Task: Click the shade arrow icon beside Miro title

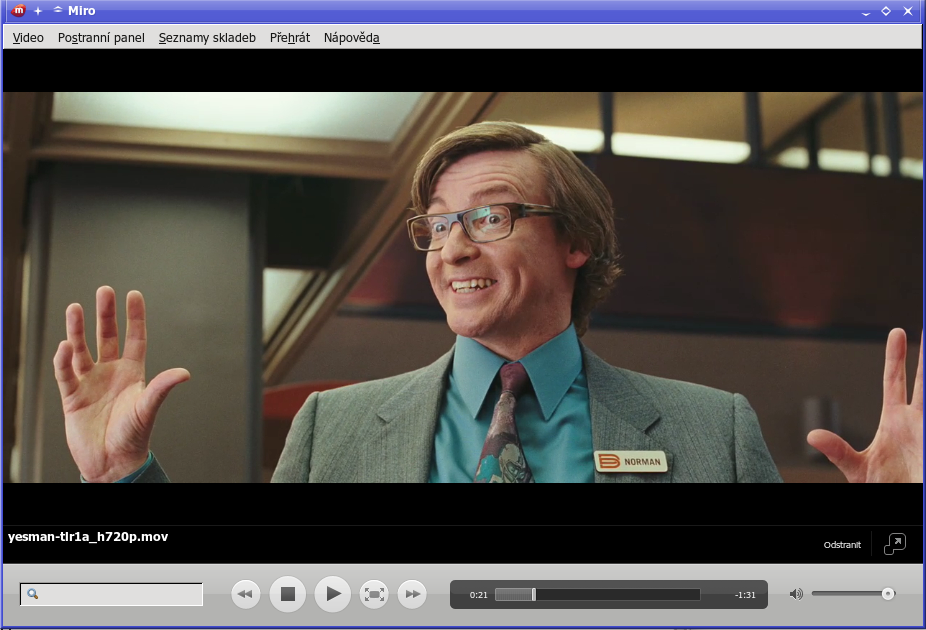Action: coord(58,9)
